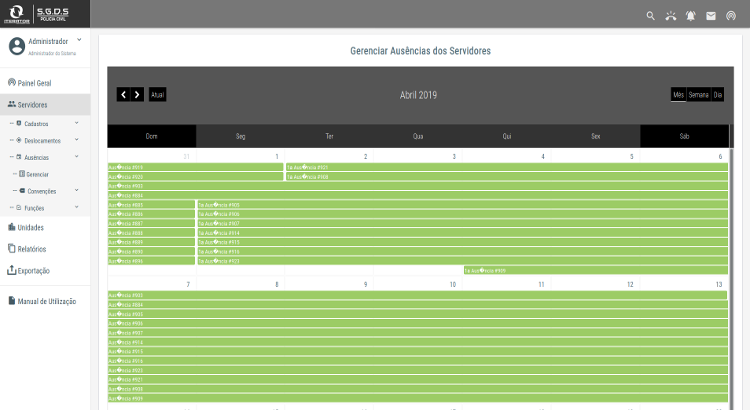Image resolution: width=750 pixels, height=410 pixels.
Task: Open event Ausência #896
Action: 151,261
